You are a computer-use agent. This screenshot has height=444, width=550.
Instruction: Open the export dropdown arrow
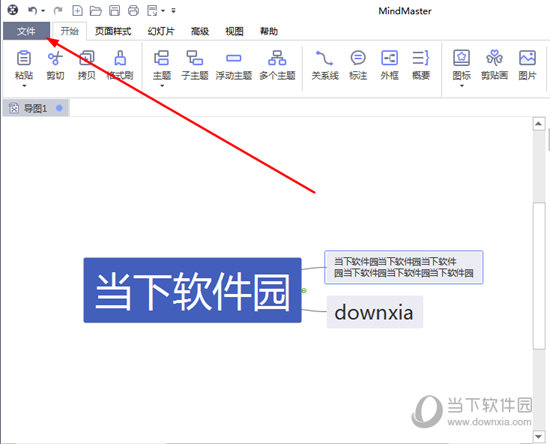[x=163, y=11]
